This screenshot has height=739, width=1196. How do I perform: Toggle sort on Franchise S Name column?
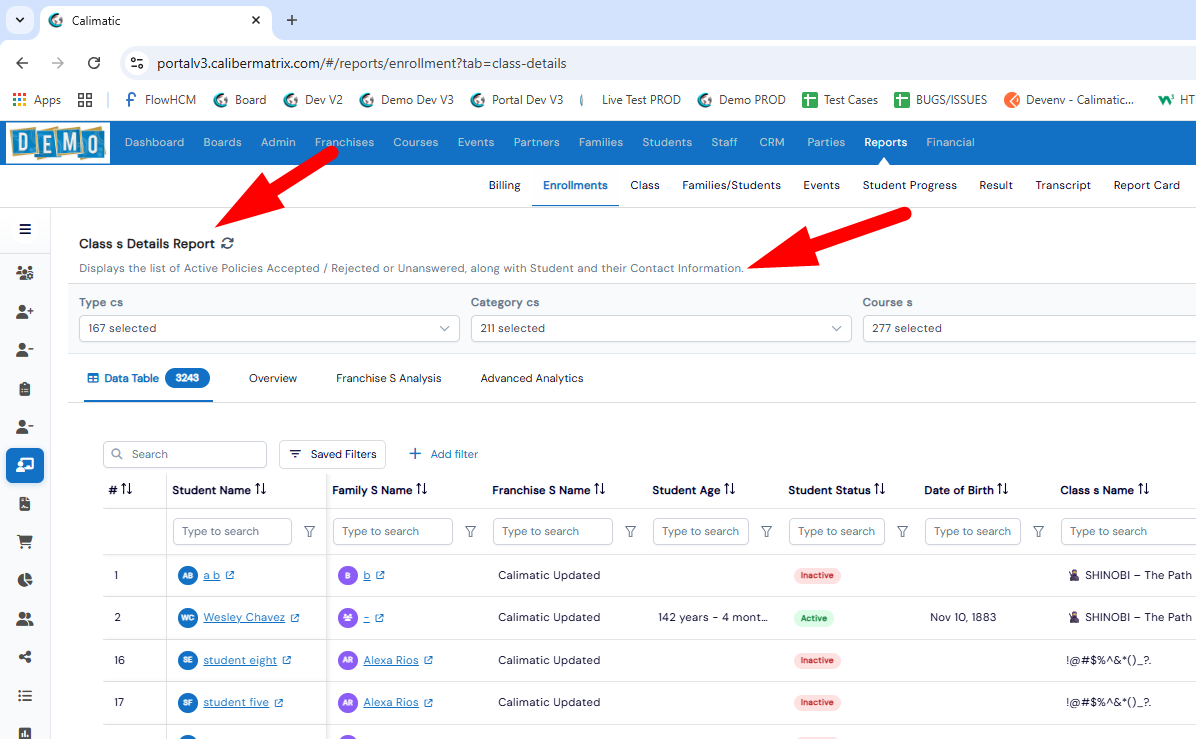click(600, 490)
